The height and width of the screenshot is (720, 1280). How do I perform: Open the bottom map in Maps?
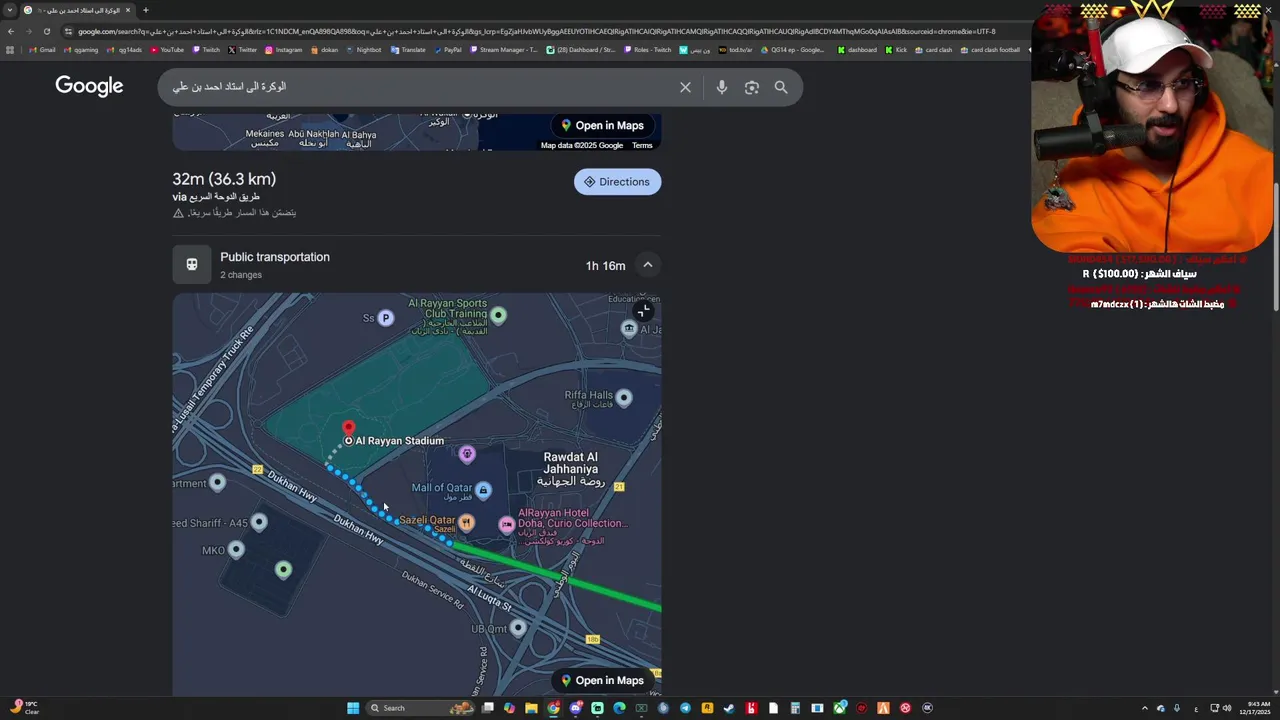coord(601,680)
